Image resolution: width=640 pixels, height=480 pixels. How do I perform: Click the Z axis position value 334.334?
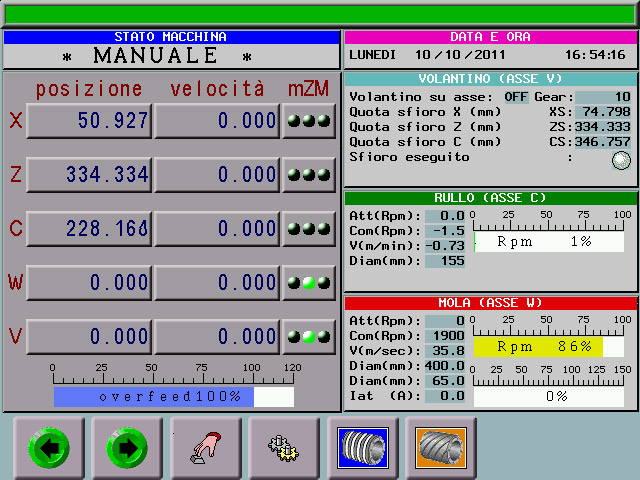89,175
